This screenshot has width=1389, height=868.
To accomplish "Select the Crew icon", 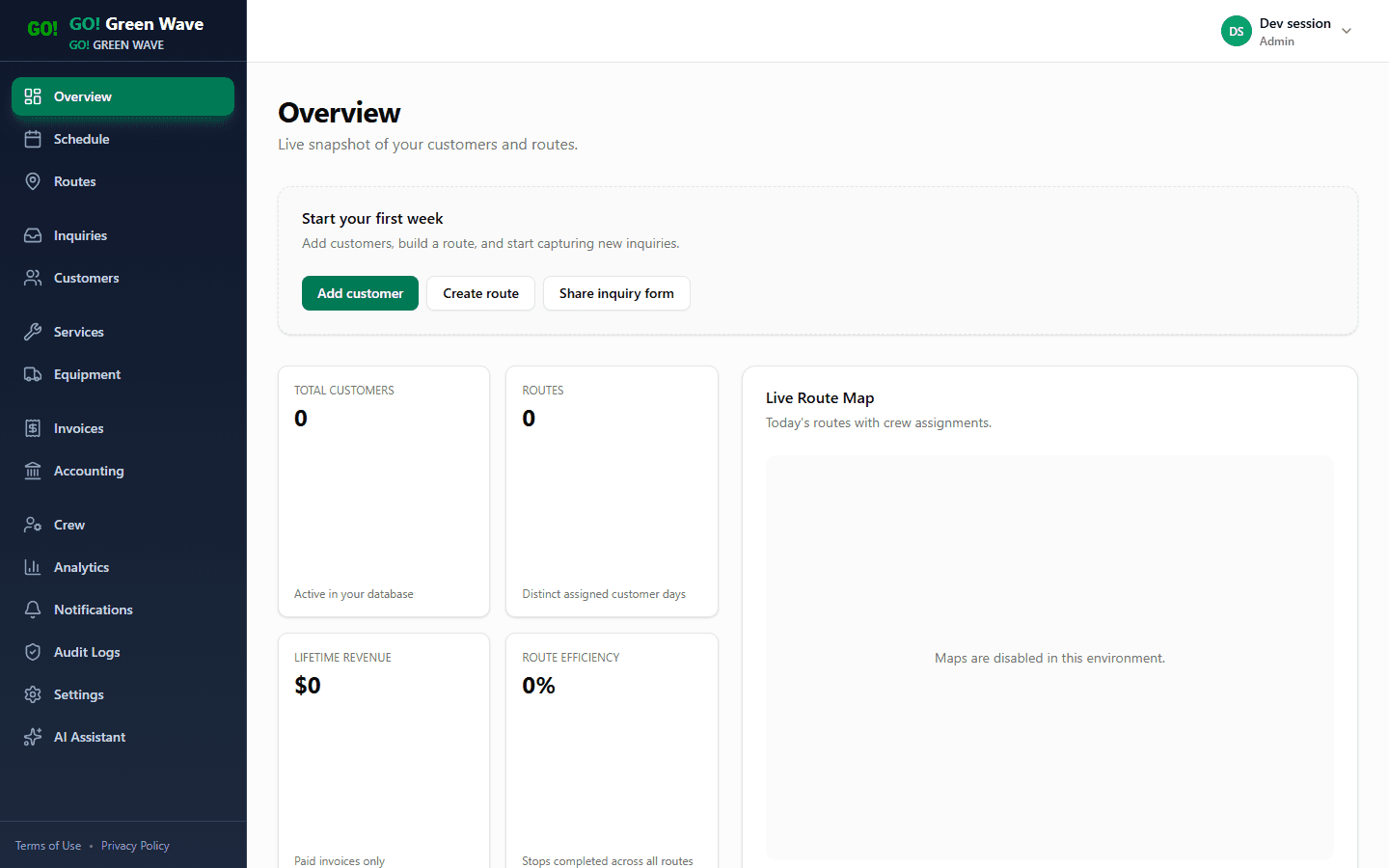I will tap(33, 524).
